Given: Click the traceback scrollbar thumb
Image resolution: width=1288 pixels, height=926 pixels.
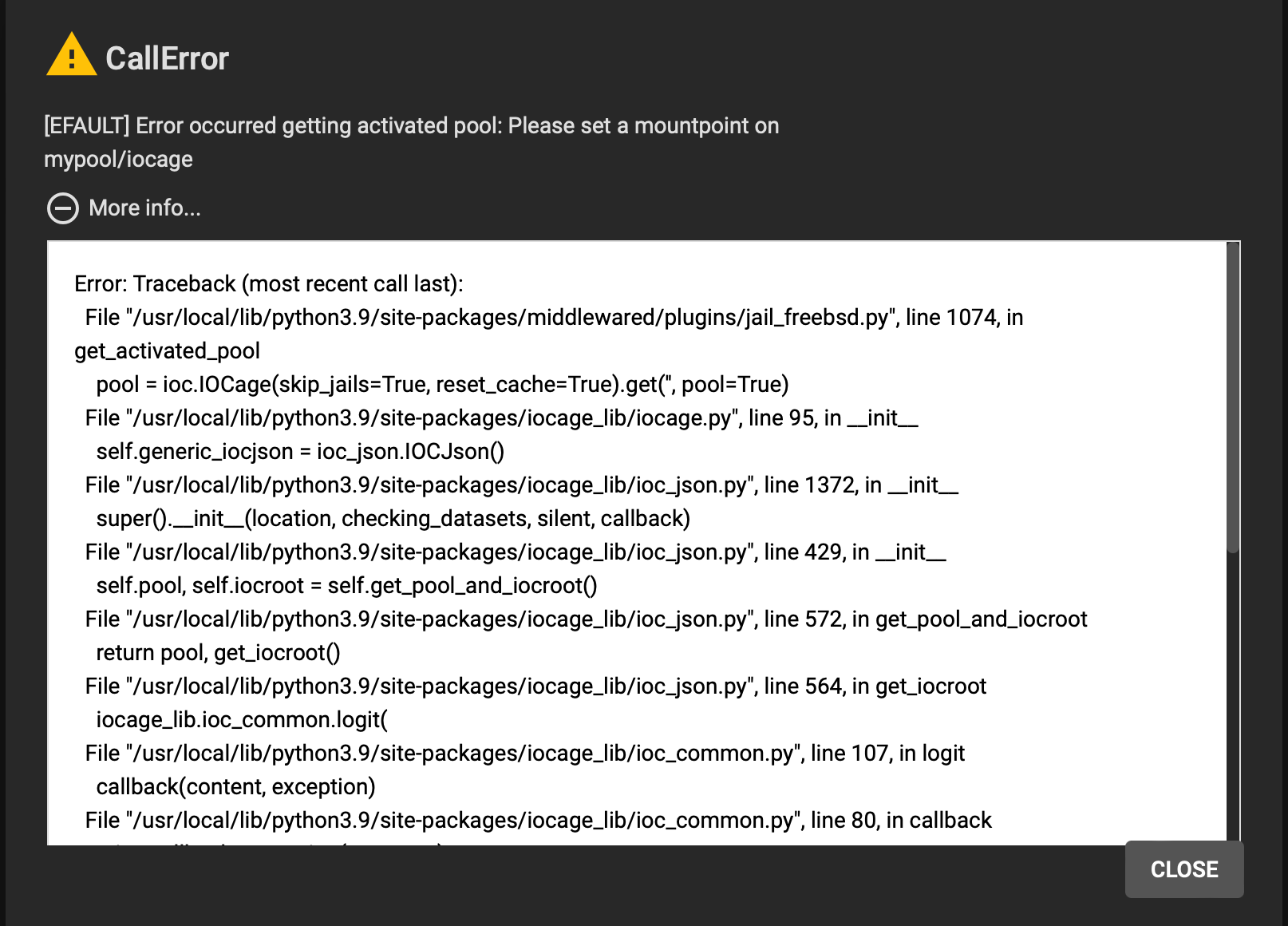Looking at the screenshot, I should tap(1233, 397).
